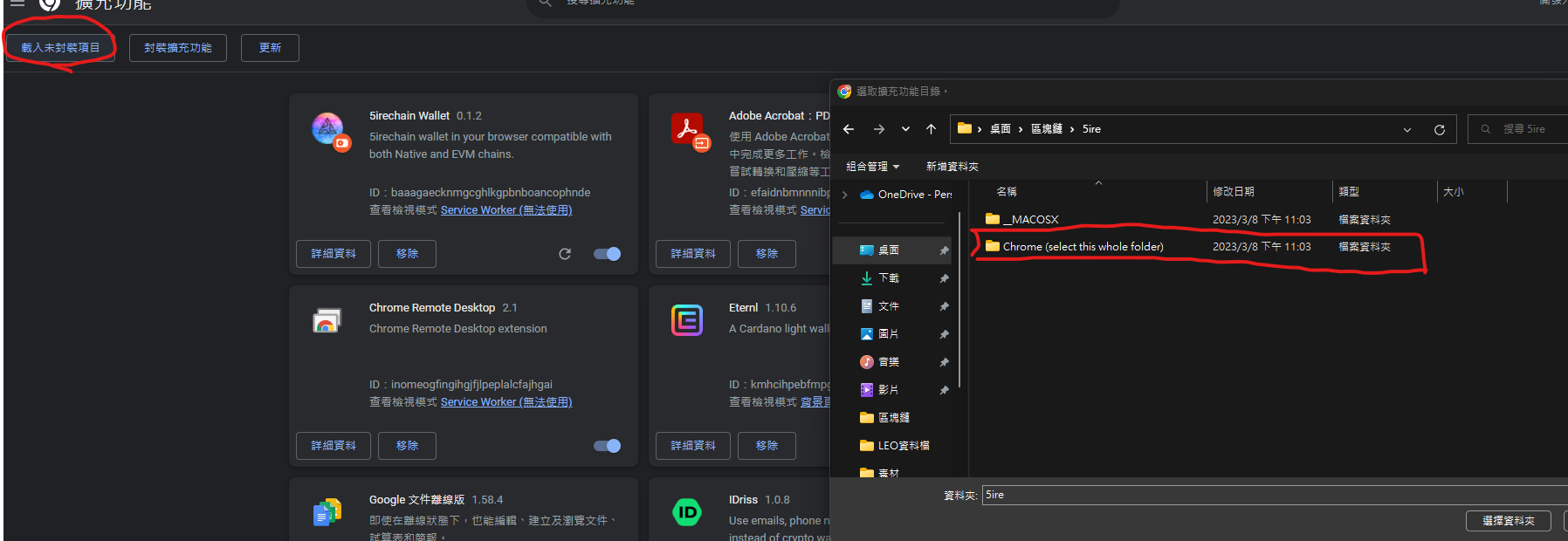Click the IDriss extension icon
The width and height of the screenshot is (1568, 541).
click(x=687, y=512)
